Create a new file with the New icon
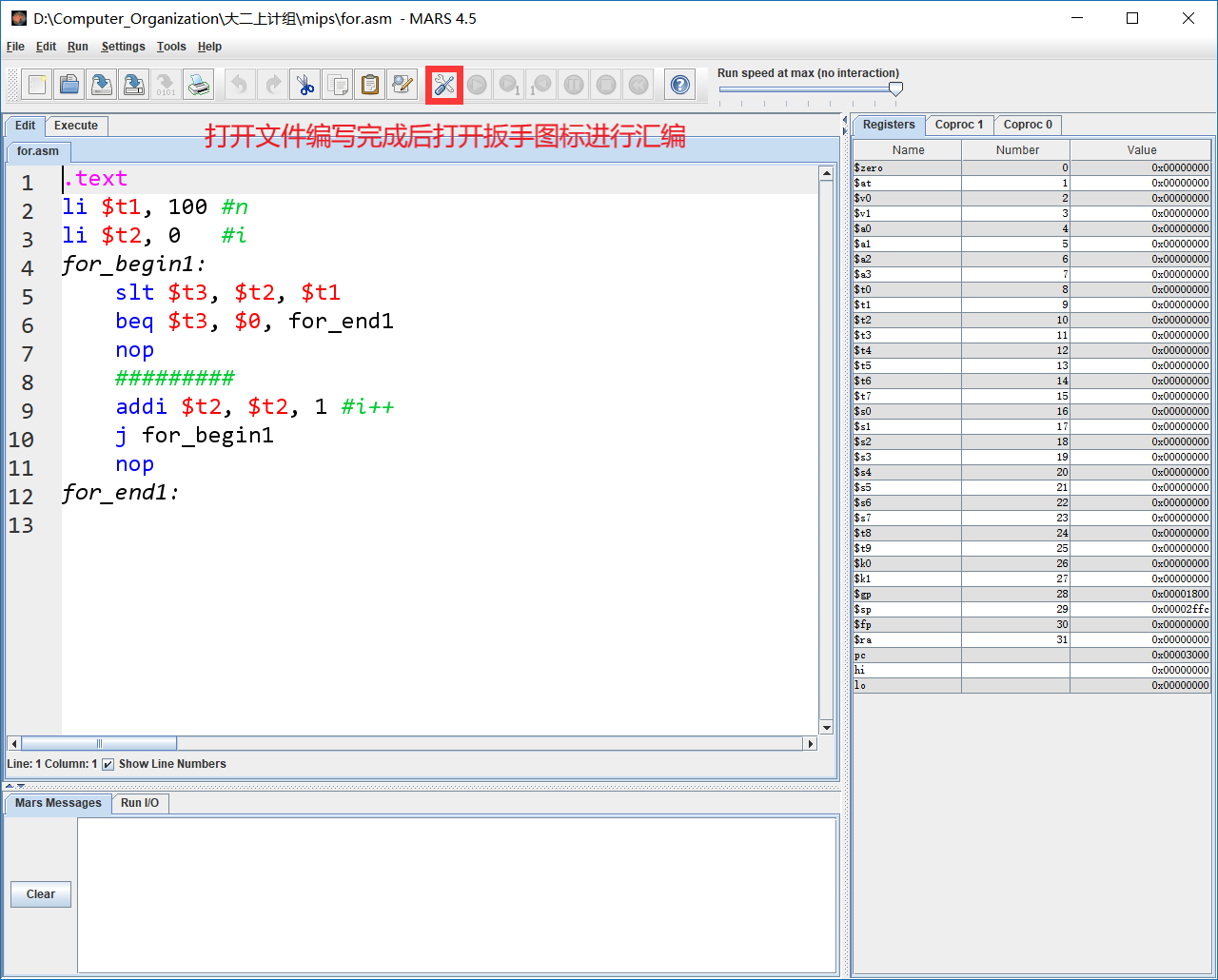 36,85
